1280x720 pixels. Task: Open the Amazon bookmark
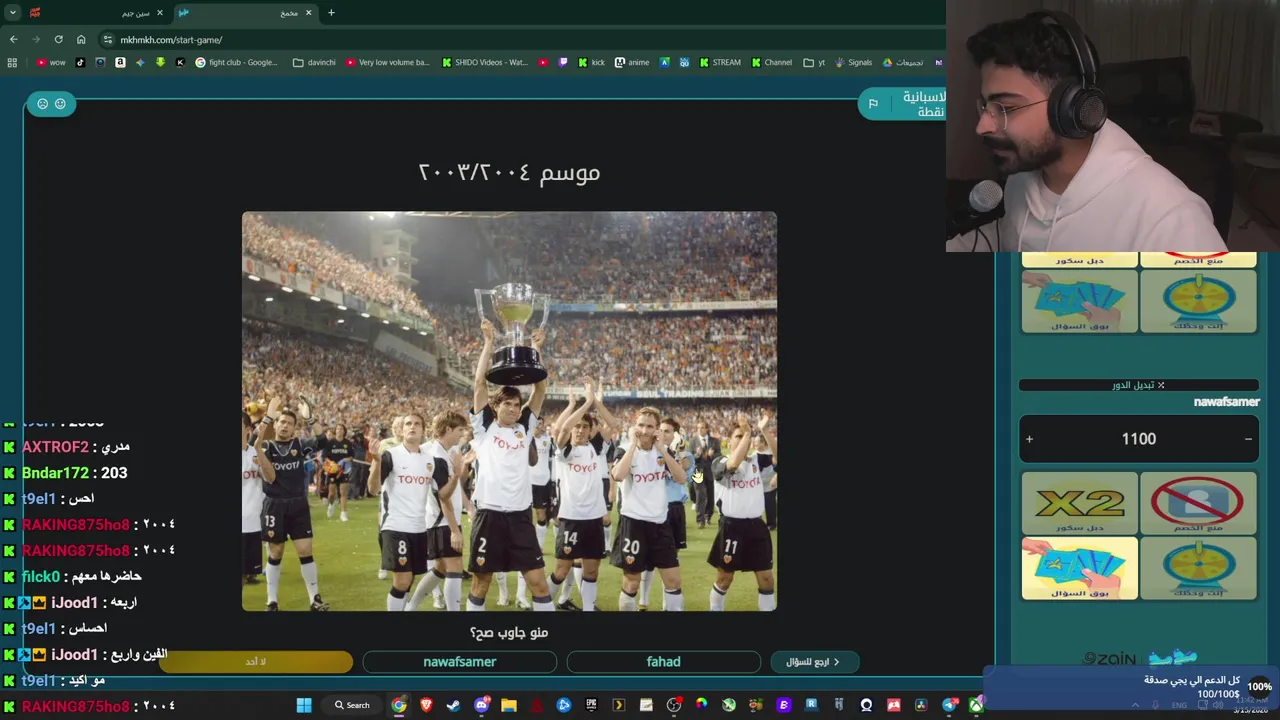[x=120, y=62]
